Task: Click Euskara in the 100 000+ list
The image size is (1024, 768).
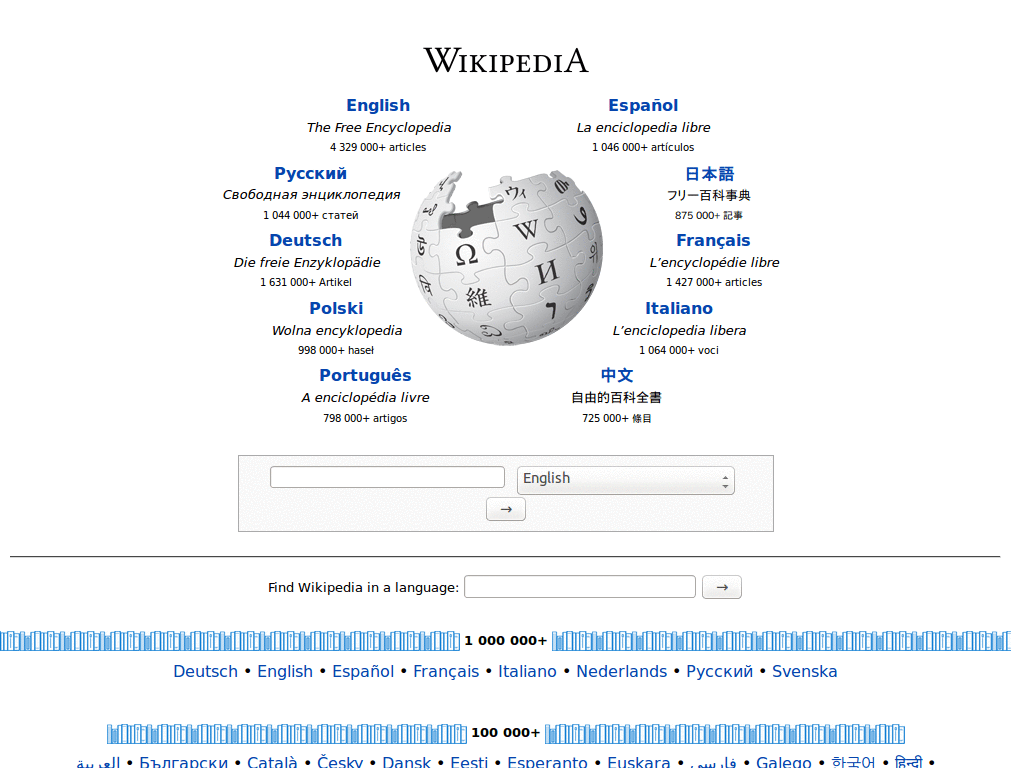Action: [639, 761]
